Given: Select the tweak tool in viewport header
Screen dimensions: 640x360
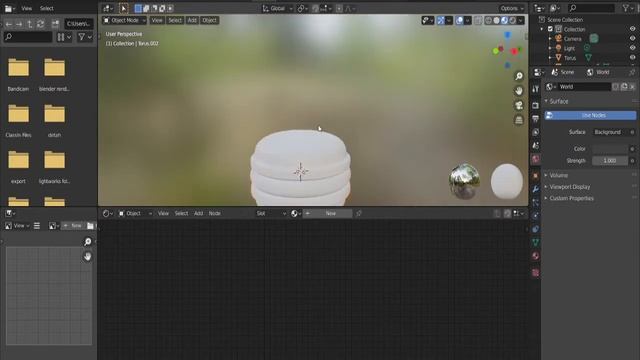Looking at the screenshot, I should pos(123,8).
